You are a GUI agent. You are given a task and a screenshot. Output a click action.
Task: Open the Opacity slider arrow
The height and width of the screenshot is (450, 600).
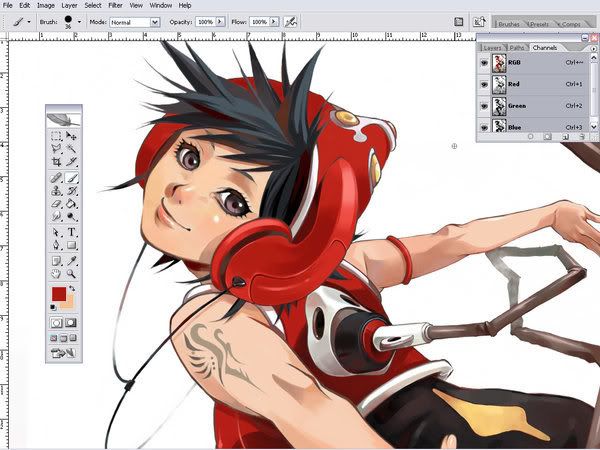(220, 22)
